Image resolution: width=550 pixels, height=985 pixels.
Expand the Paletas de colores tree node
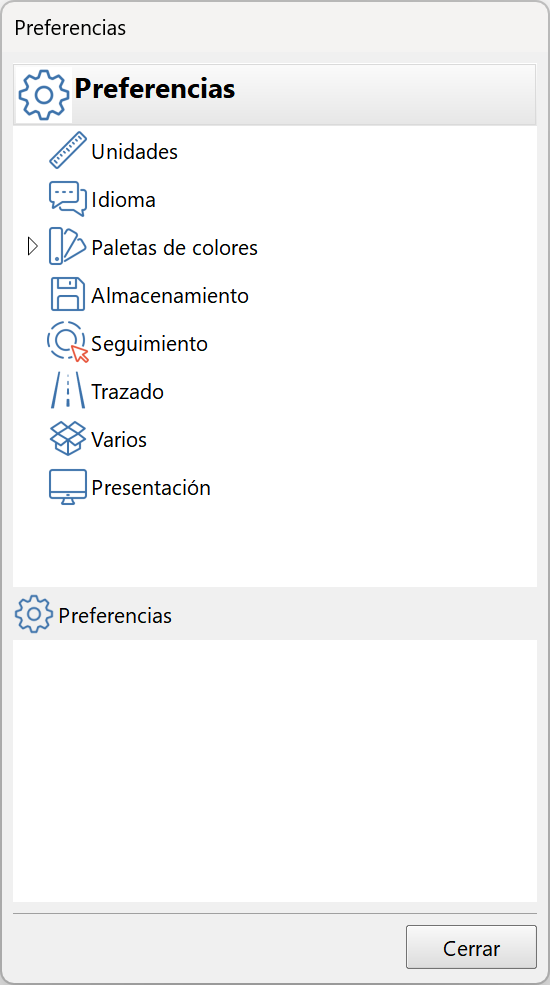(x=33, y=247)
